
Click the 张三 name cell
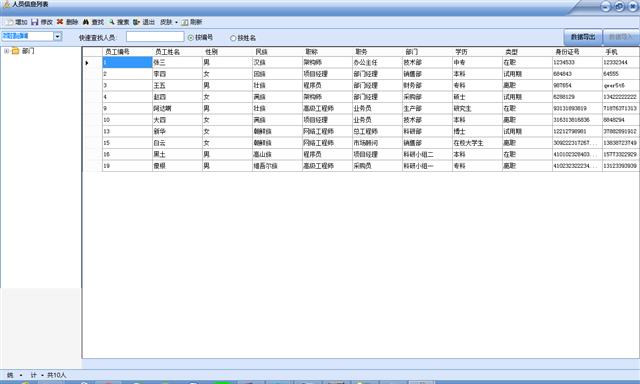tap(177, 62)
